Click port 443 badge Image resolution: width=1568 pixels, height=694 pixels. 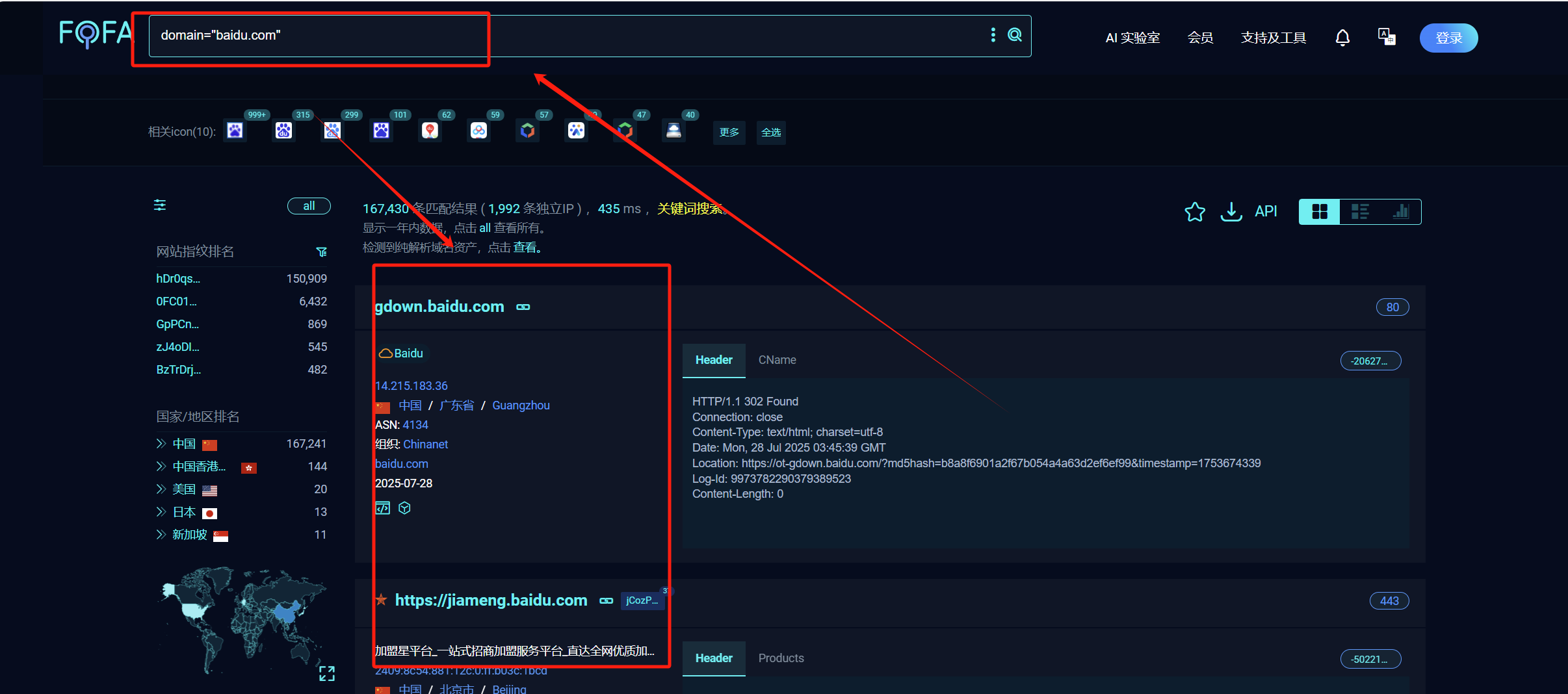coord(1389,601)
